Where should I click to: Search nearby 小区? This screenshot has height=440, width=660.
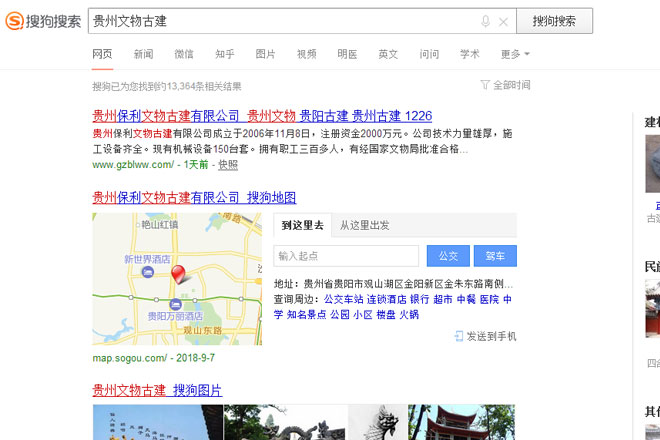(363, 315)
